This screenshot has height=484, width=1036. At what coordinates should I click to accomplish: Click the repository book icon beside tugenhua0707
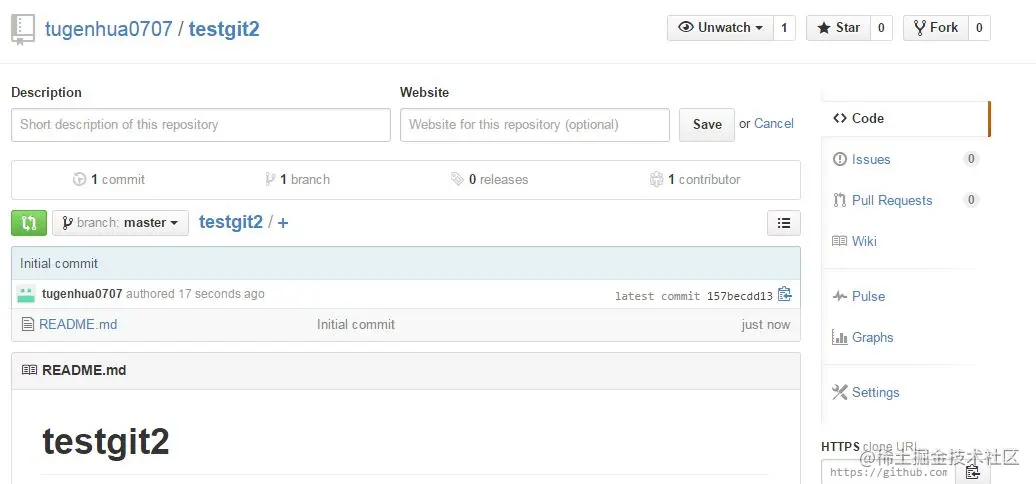coord(23,30)
